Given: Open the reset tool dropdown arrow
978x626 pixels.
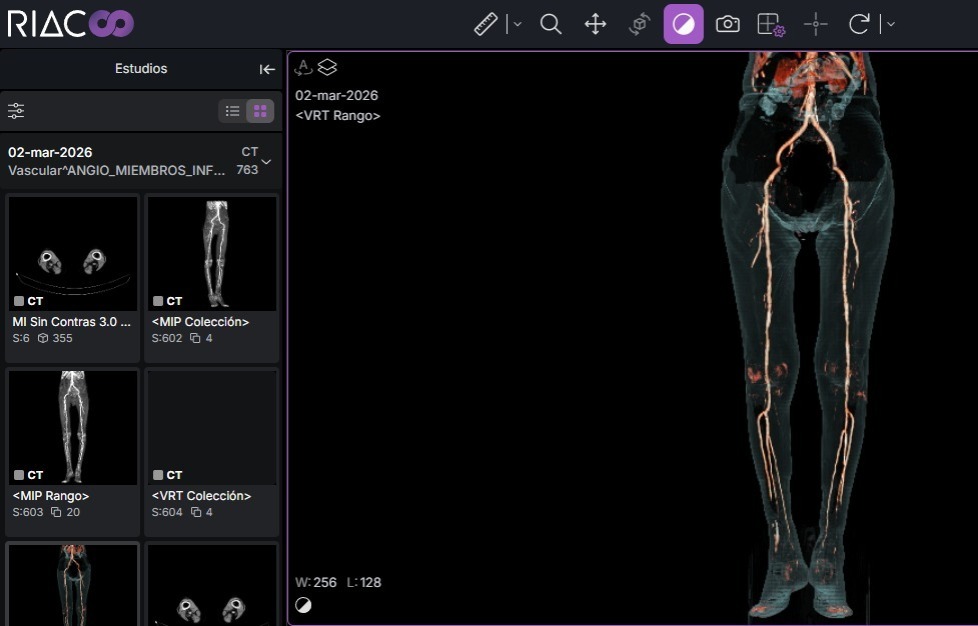Looking at the screenshot, I should pos(890,24).
